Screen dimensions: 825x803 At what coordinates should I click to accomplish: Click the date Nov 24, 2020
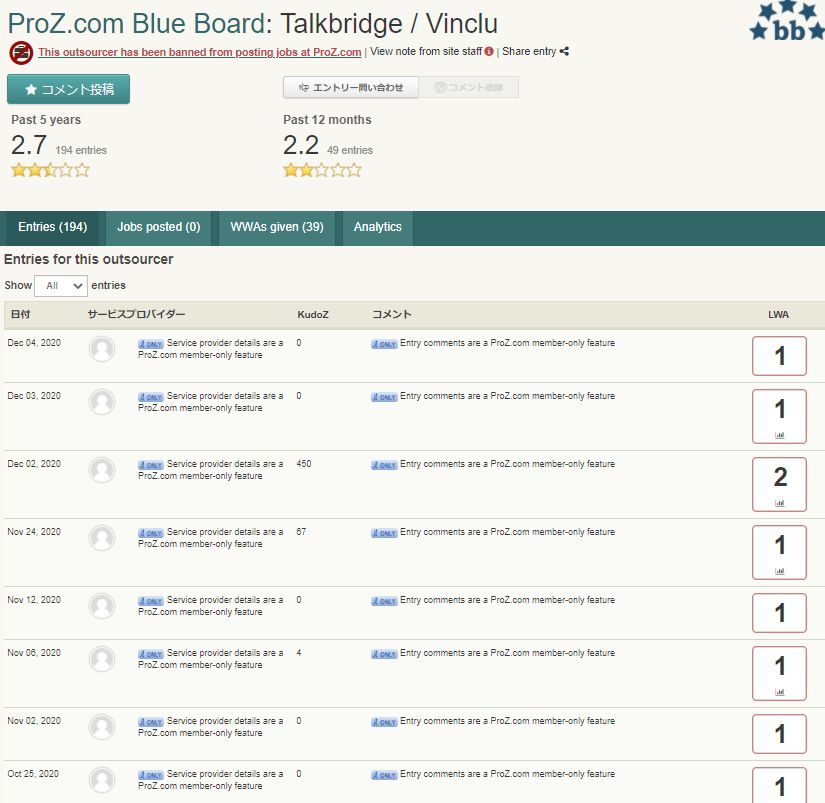click(x=34, y=532)
